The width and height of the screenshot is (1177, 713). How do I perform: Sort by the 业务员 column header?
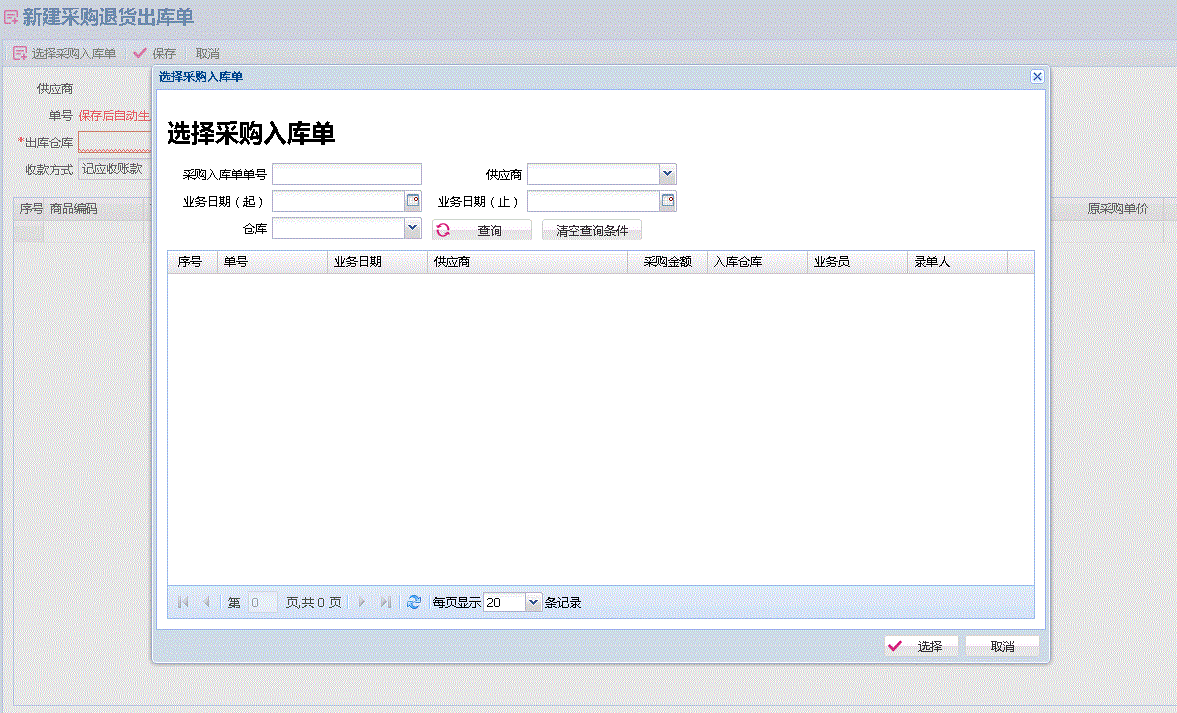click(x=857, y=262)
